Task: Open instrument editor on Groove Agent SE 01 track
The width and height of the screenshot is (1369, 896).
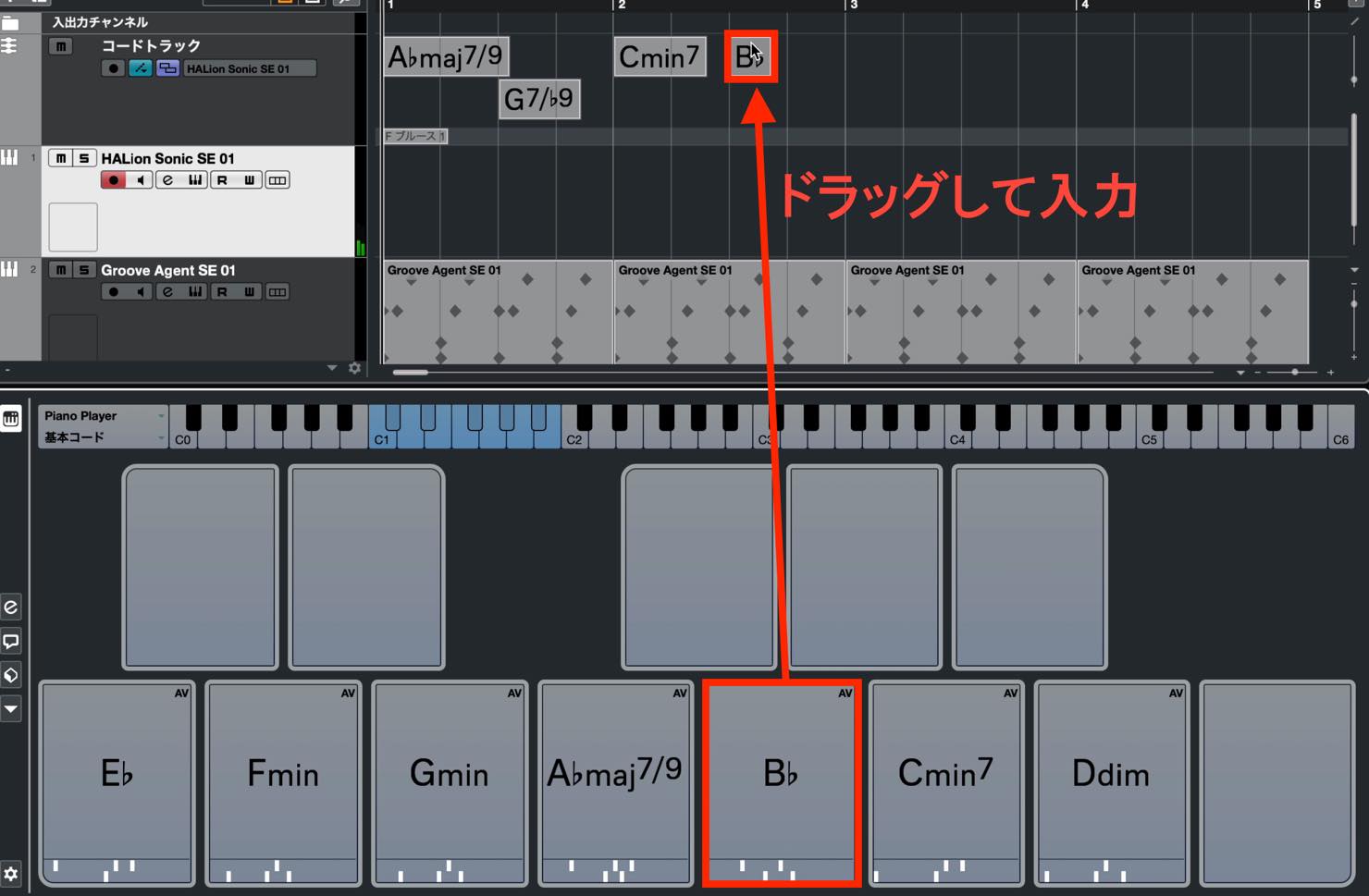Action: tap(195, 292)
